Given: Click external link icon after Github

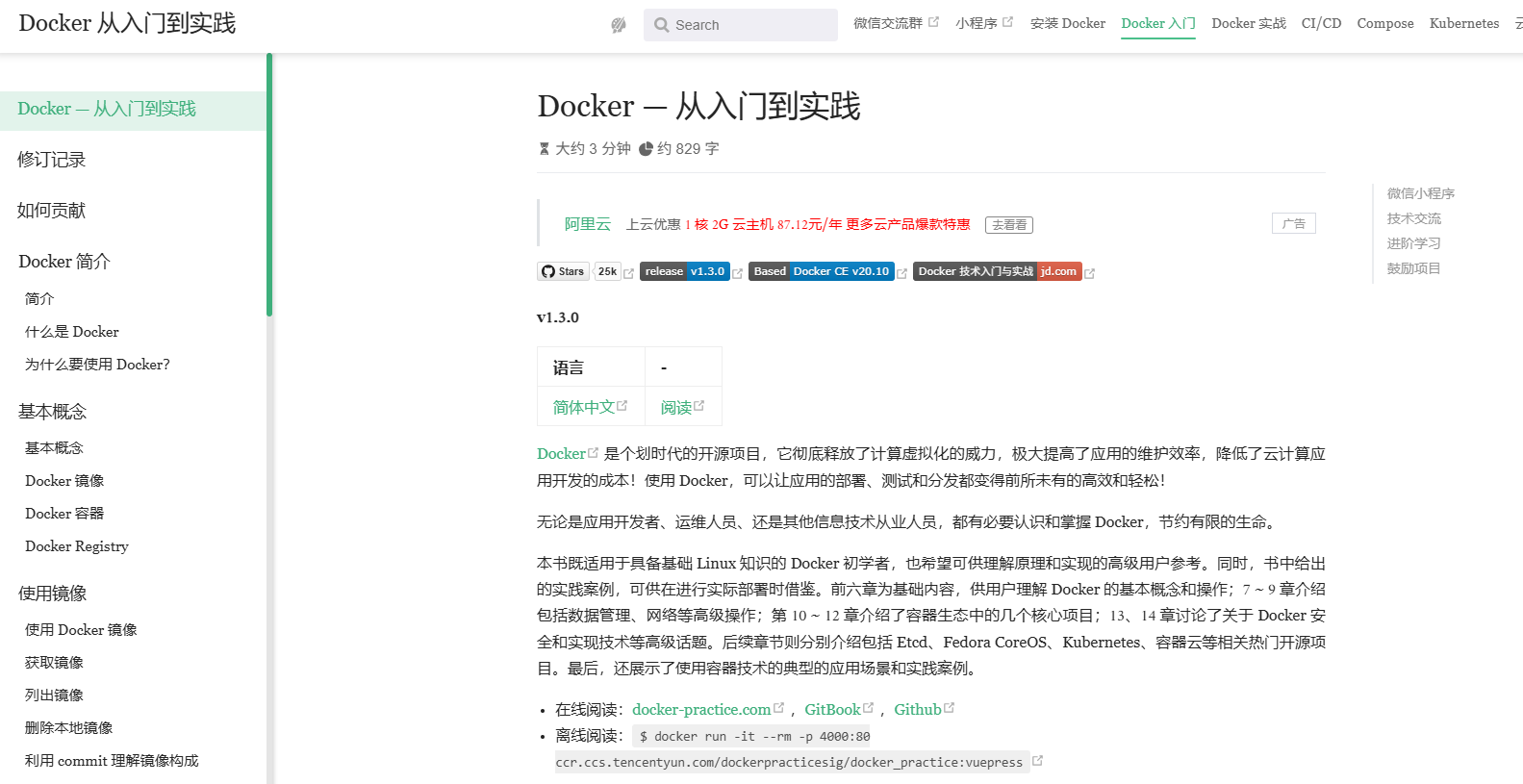Looking at the screenshot, I should 949,708.
